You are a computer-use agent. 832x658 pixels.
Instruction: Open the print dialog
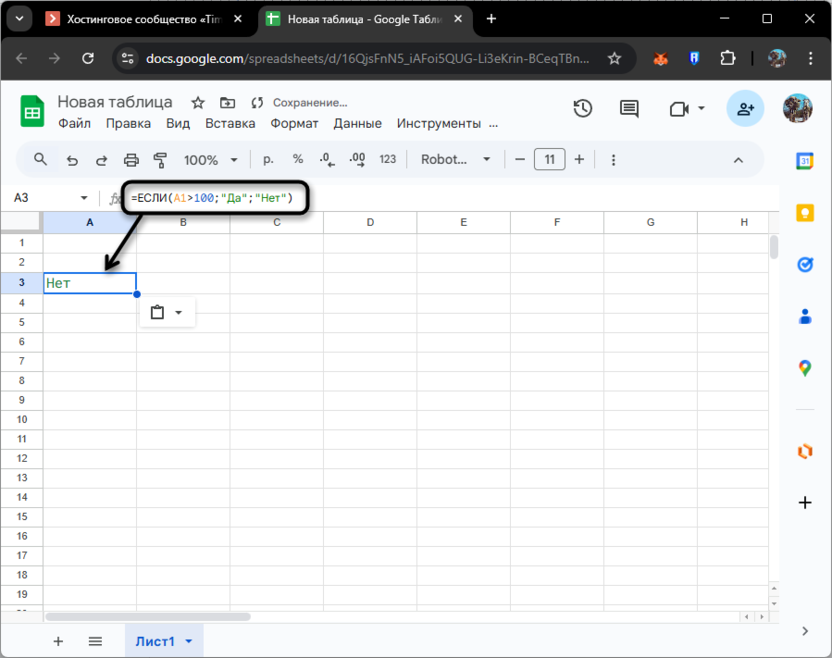(130, 159)
